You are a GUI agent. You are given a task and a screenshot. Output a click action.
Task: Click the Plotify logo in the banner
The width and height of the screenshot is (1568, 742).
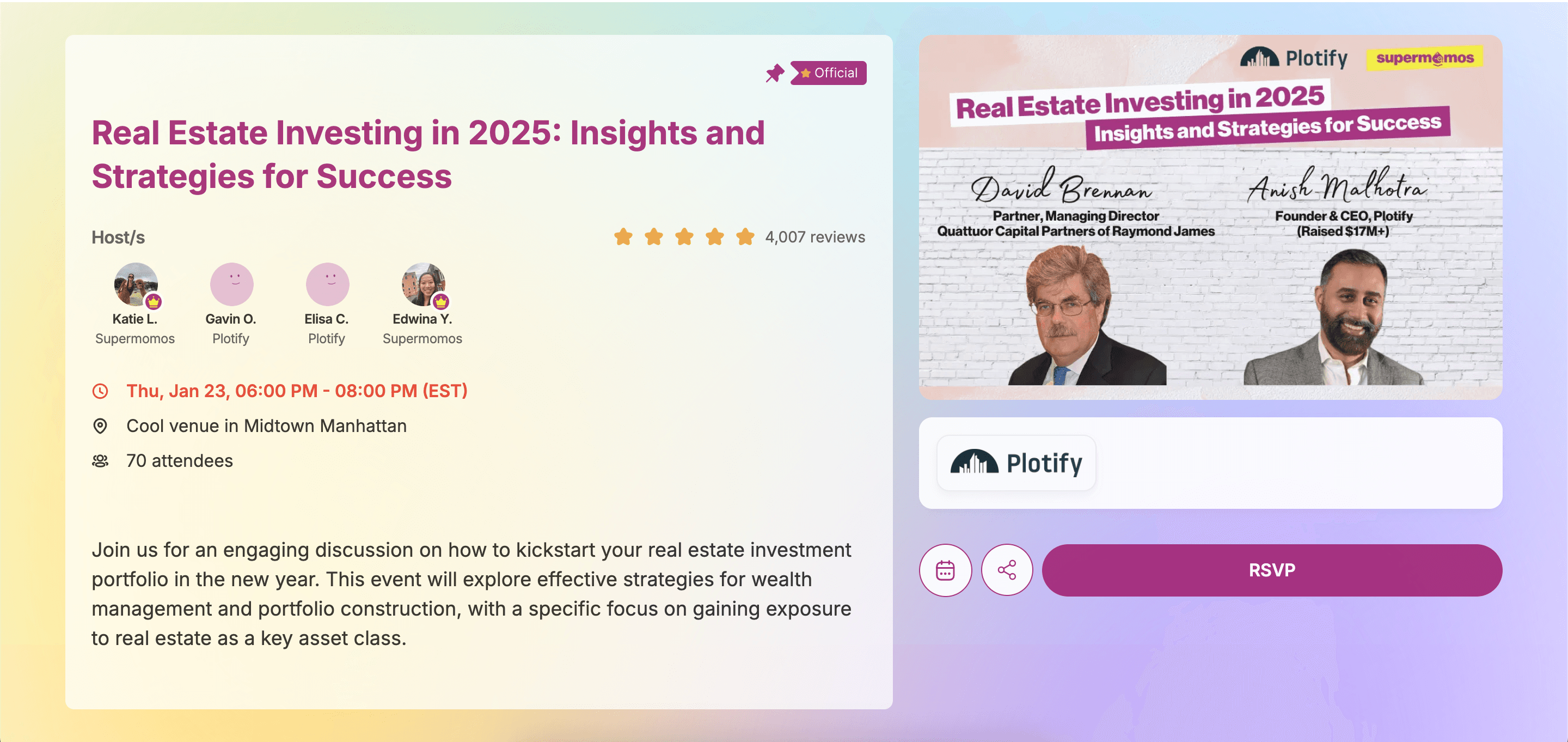pyautogui.click(x=1294, y=58)
